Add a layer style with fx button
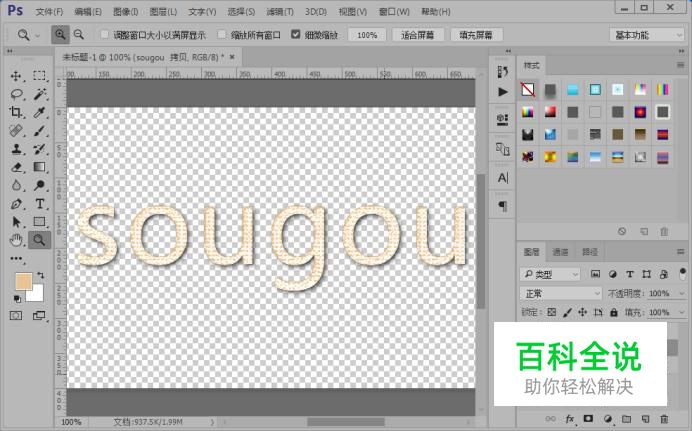Image resolution: width=692 pixels, height=431 pixels. coord(570,419)
